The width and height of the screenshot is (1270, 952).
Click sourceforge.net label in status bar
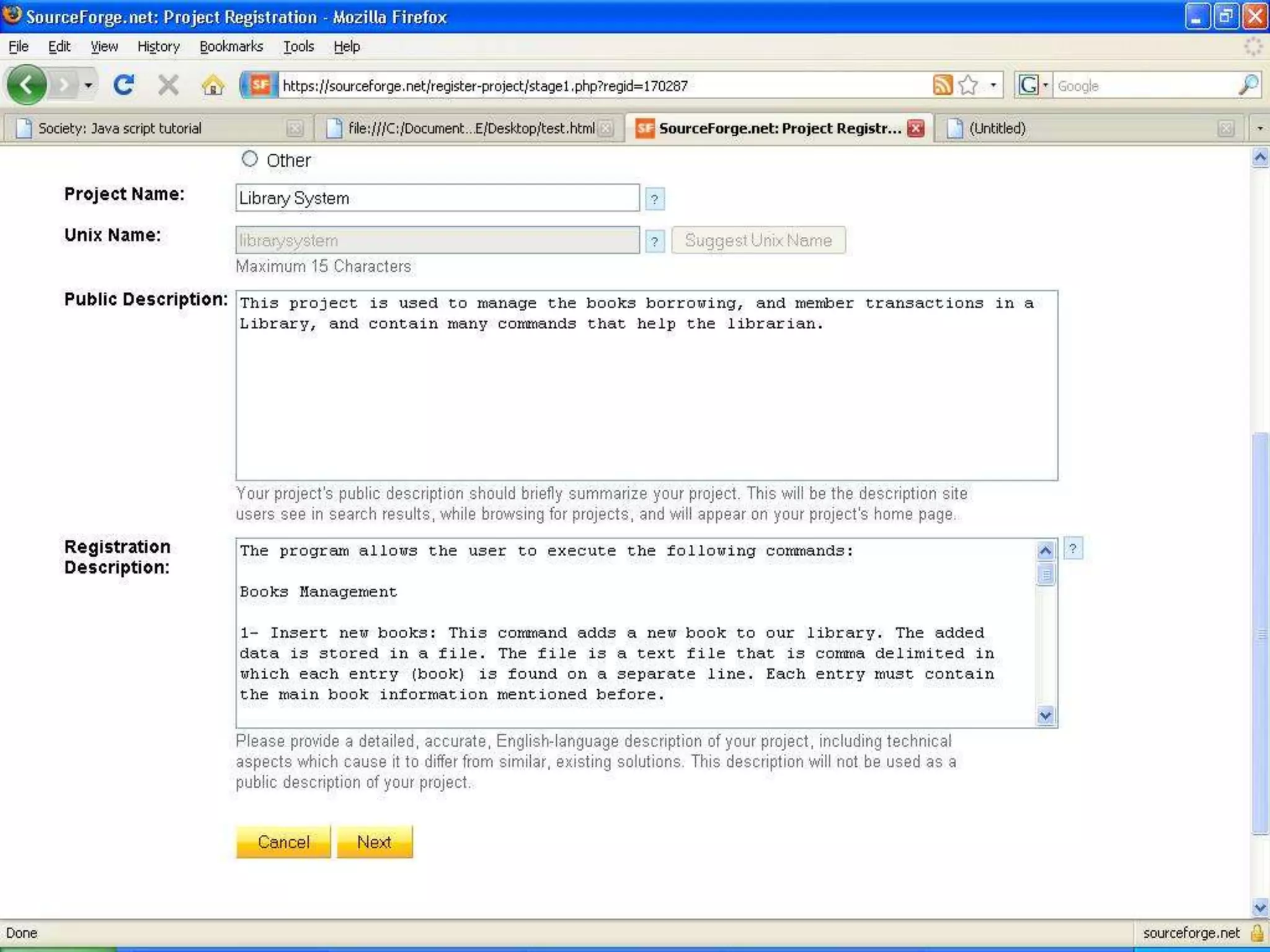[1191, 933]
